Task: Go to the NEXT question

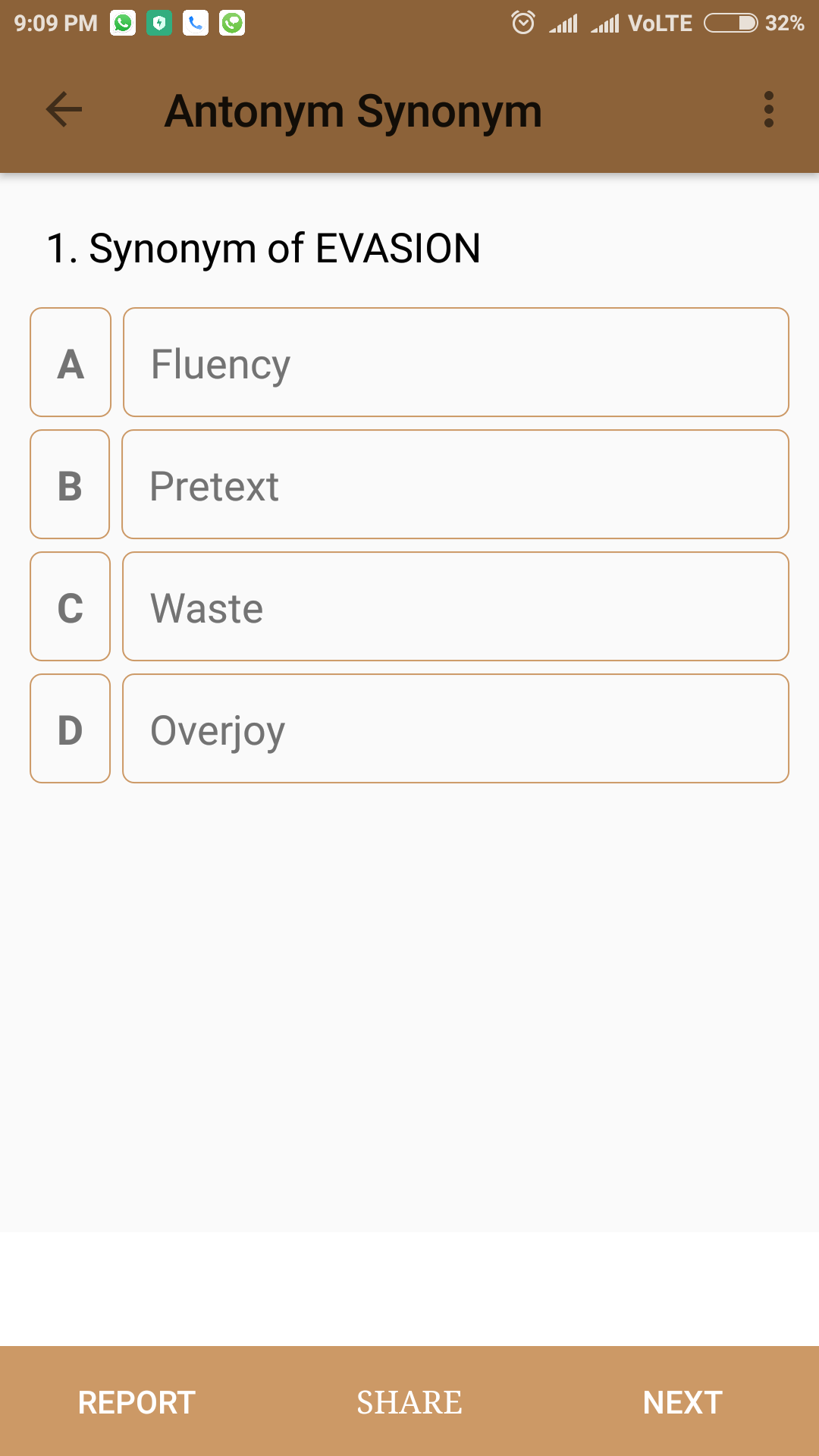Action: click(x=682, y=1402)
